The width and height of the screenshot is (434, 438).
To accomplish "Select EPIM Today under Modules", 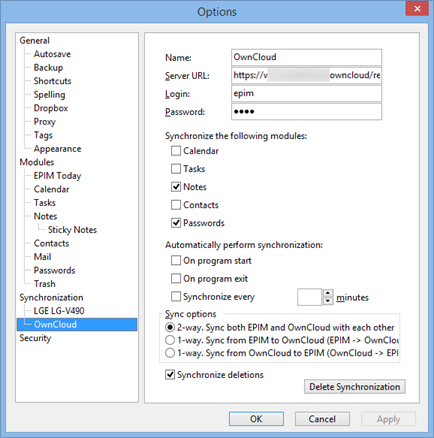I will pyautogui.click(x=57, y=176).
